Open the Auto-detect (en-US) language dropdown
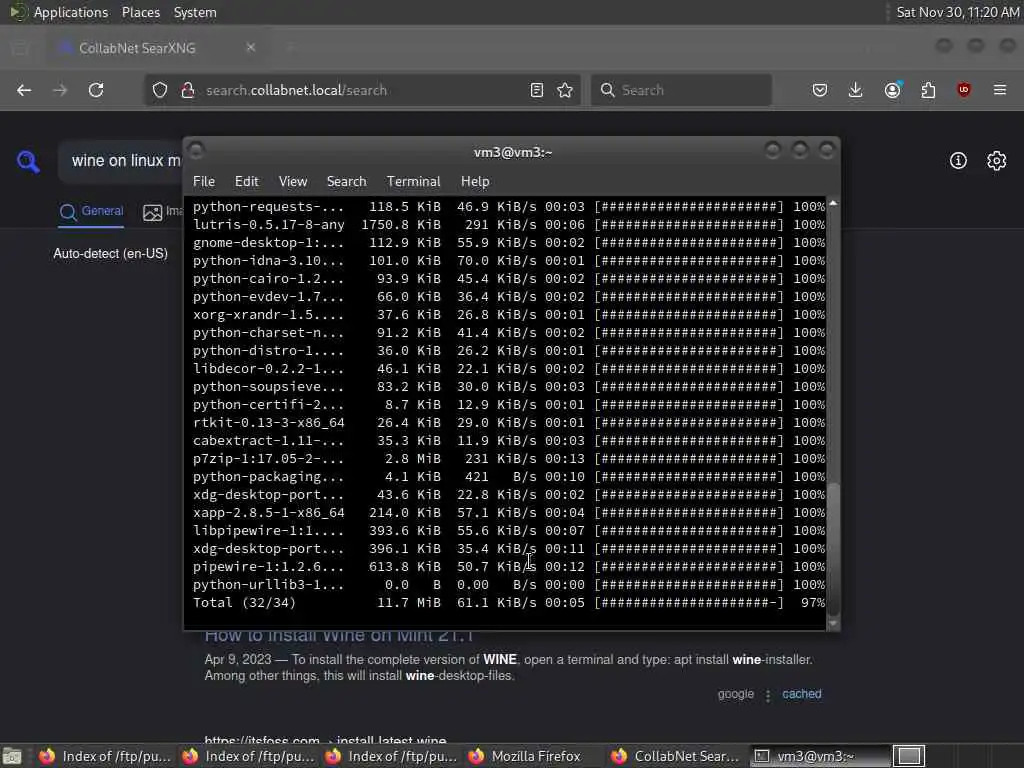This screenshot has width=1024, height=768. 110,253
